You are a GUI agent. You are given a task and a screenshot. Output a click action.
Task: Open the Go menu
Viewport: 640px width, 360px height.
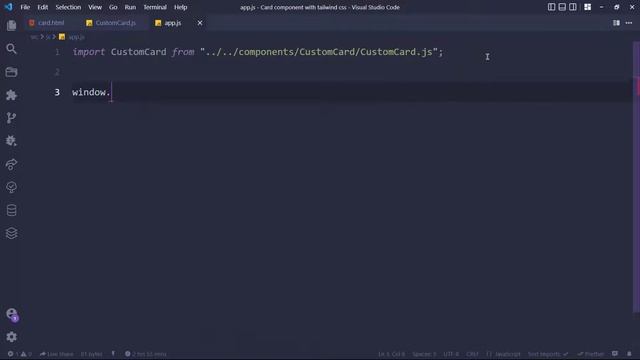point(113,7)
